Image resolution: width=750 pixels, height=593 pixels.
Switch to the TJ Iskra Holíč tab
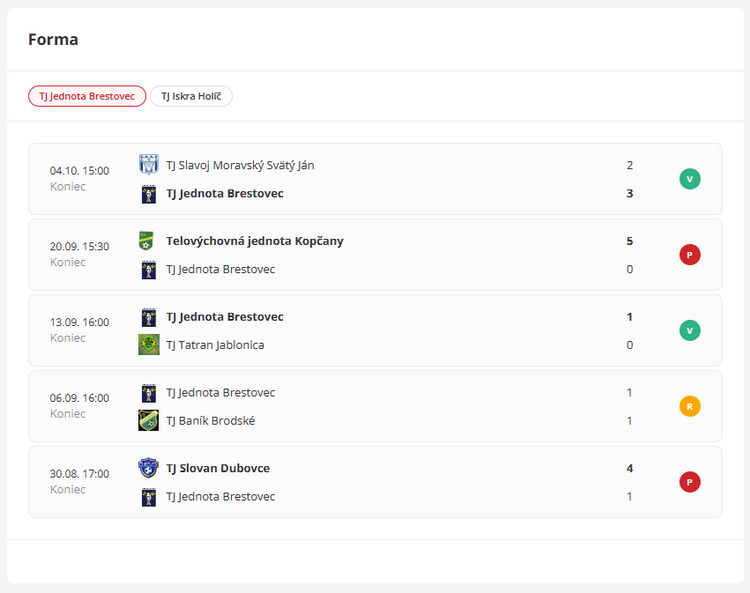pos(191,96)
